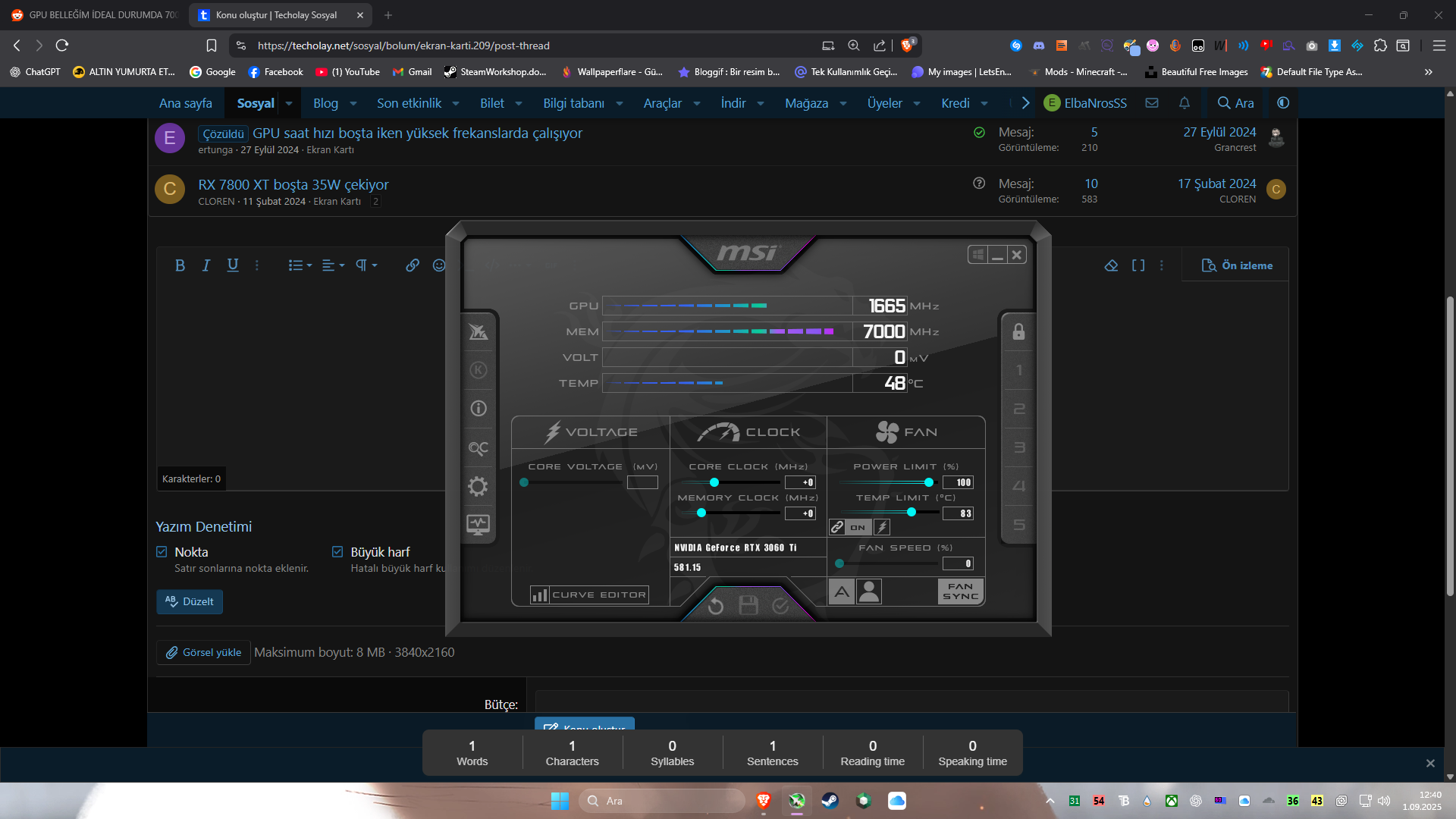Viewport: 1456px width, 819px height.
Task: Expand the Kredi dropdown arrow
Action: (x=984, y=104)
